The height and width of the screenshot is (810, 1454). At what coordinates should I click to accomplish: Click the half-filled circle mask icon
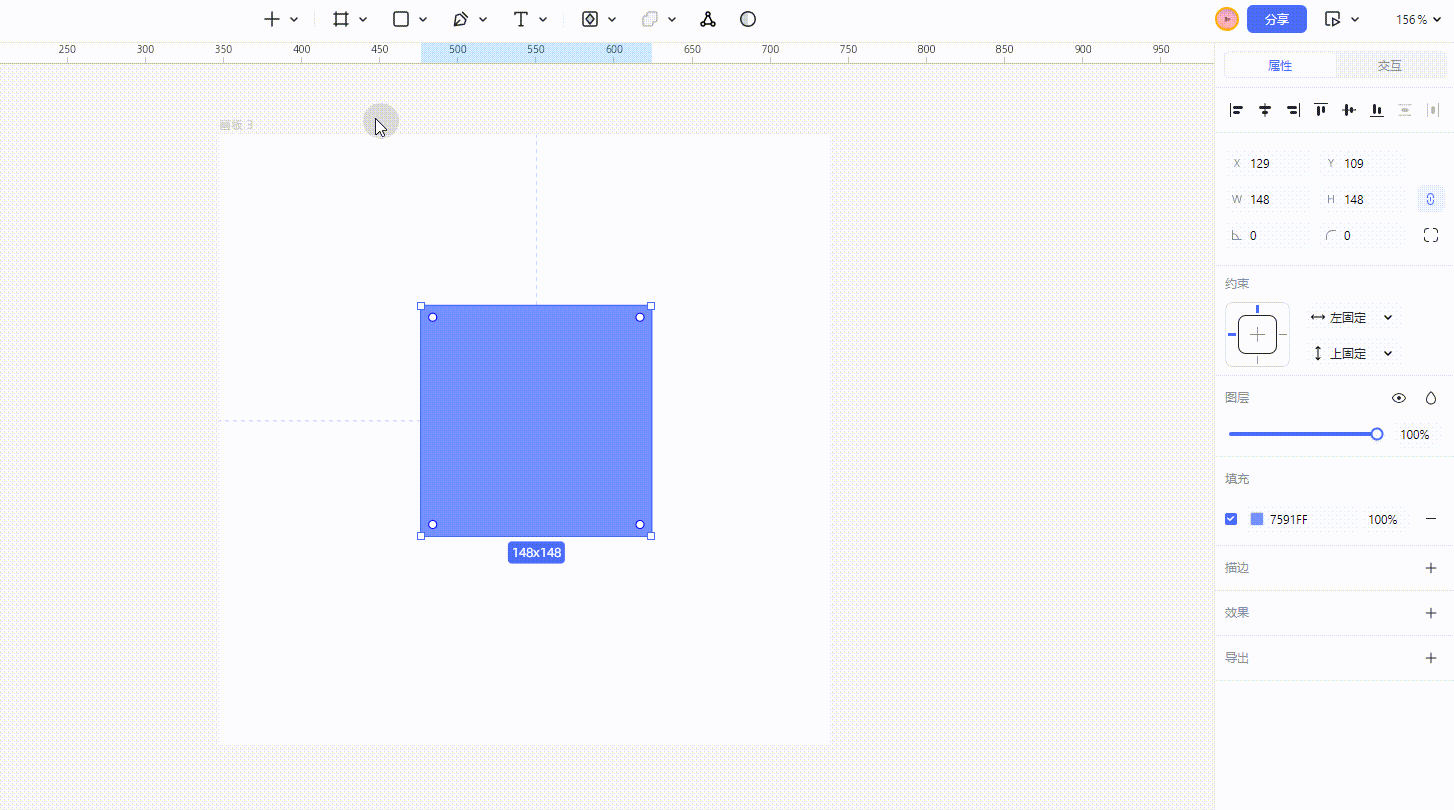point(748,19)
